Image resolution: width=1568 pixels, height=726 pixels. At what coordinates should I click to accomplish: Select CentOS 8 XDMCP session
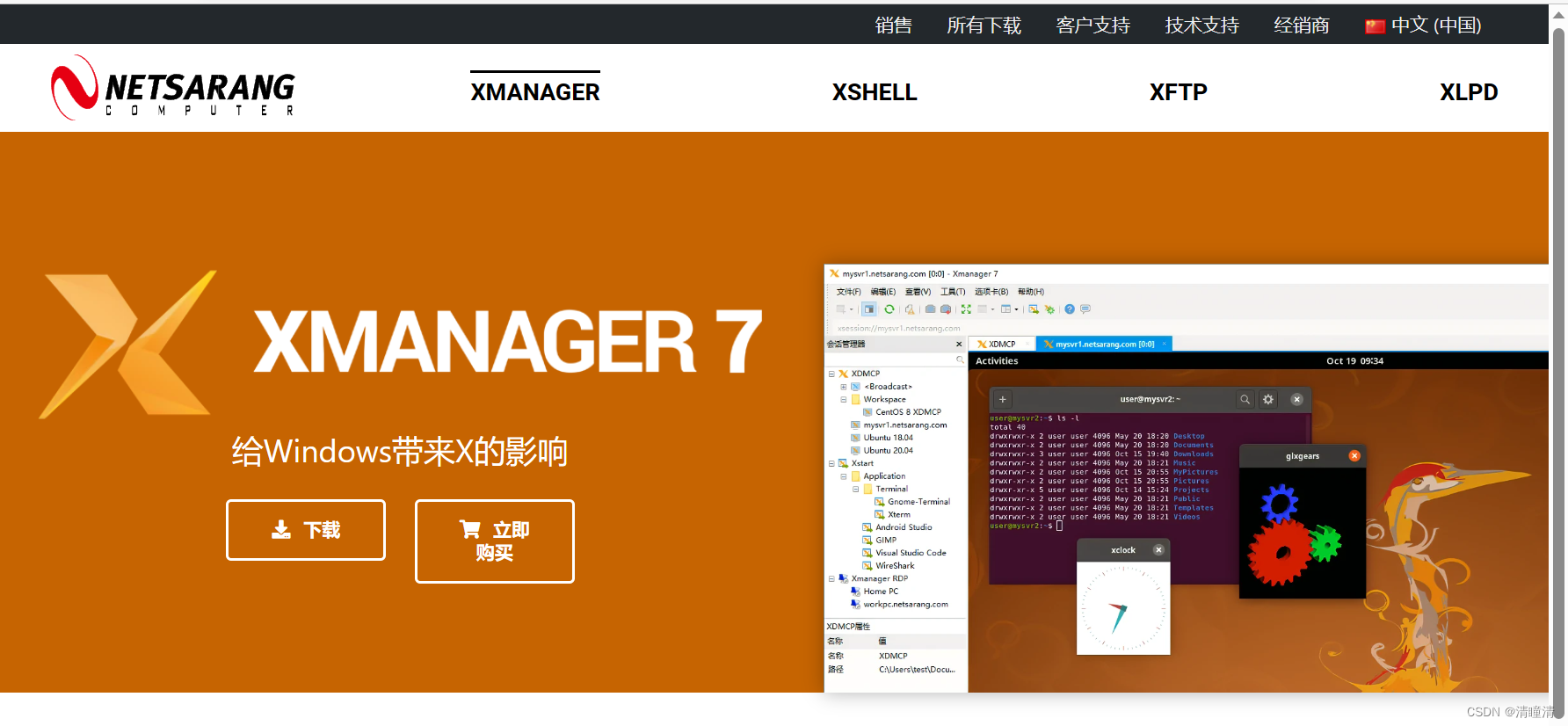pyautogui.click(x=903, y=412)
